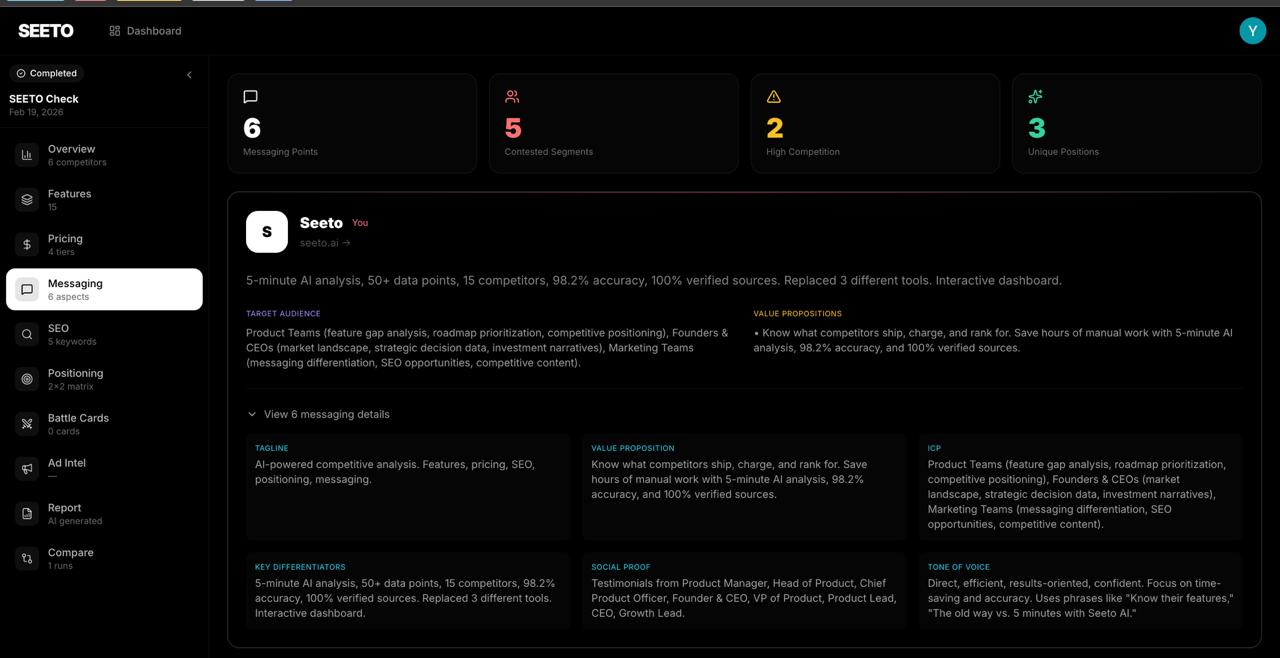This screenshot has width=1280, height=658.
Task: Click the Compare icon in sidebar
Action: click(x=26, y=558)
